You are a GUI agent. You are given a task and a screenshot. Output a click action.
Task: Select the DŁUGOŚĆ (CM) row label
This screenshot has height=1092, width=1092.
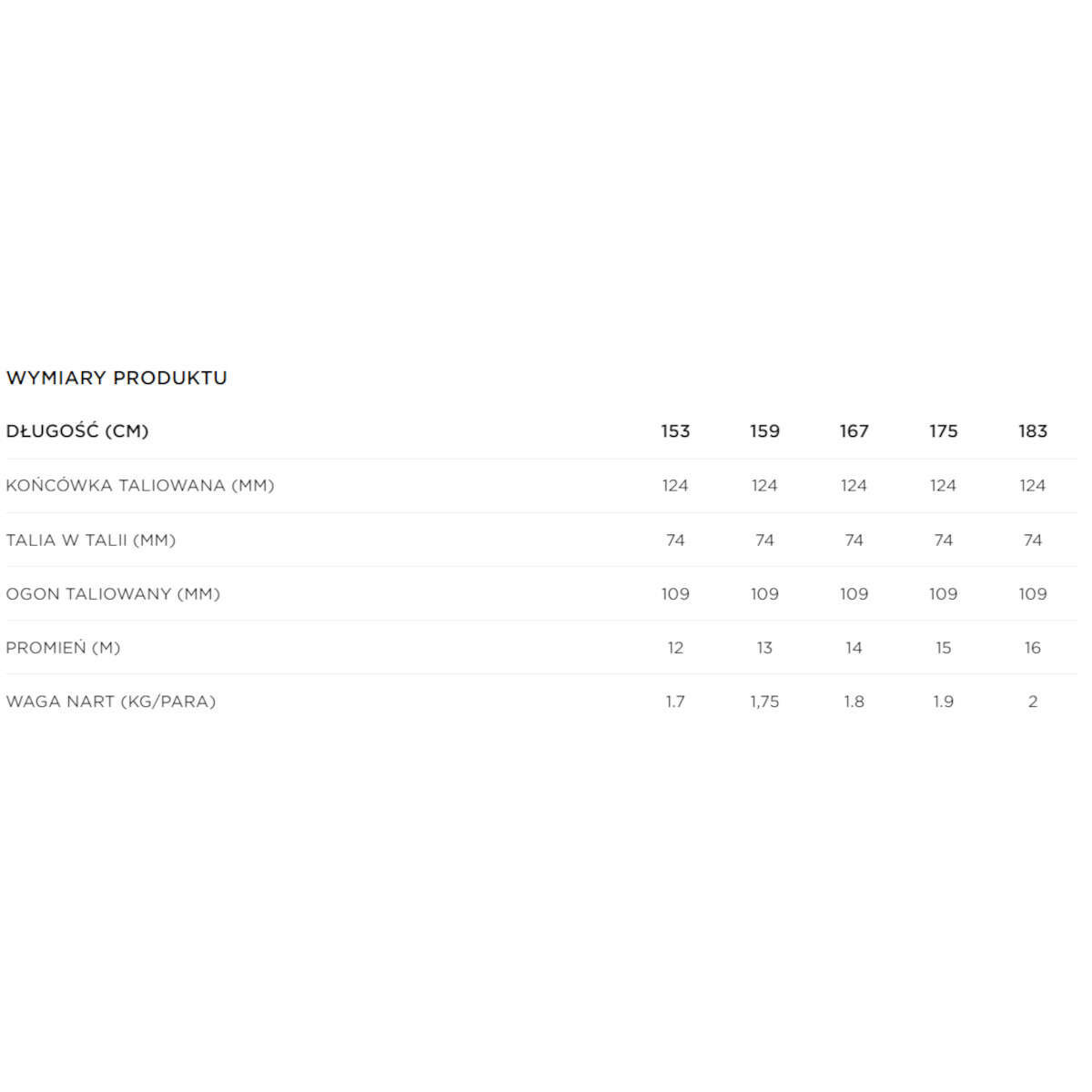click(77, 431)
